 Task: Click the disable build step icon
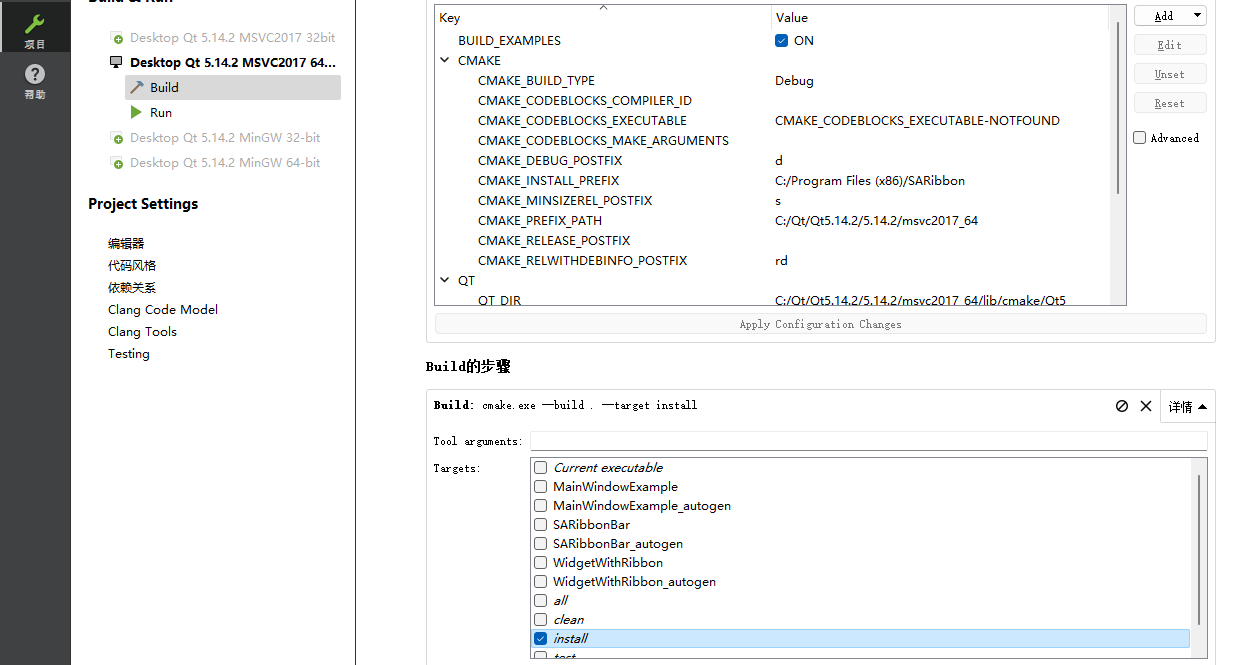pyautogui.click(x=1123, y=406)
